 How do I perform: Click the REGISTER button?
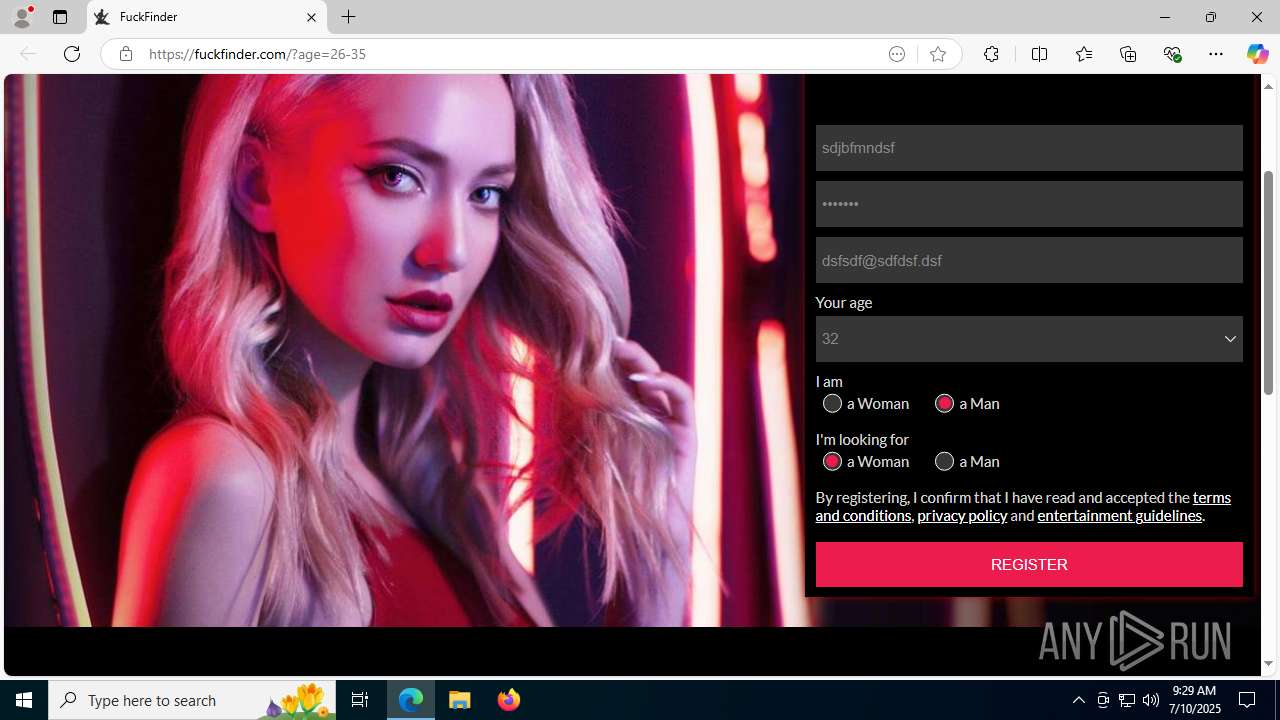[x=1029, y=564]
